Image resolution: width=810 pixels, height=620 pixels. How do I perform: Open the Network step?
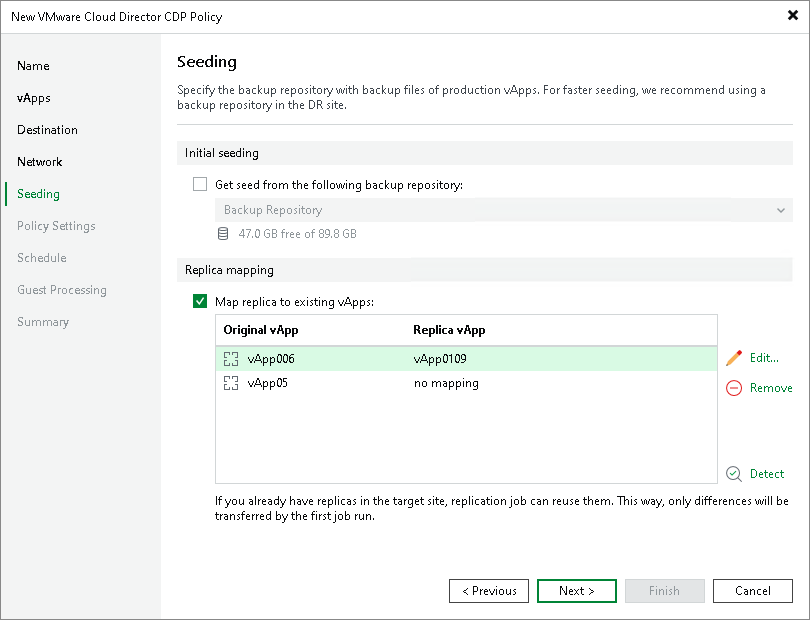click(x=40, y=162)
